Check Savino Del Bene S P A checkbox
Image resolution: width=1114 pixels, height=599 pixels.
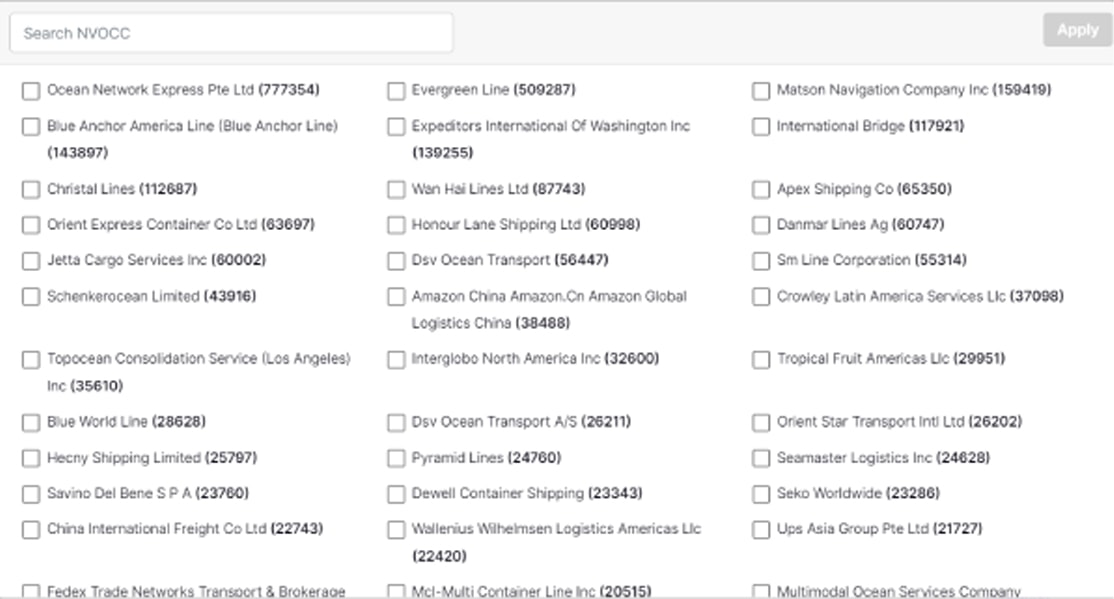[31, 494]
